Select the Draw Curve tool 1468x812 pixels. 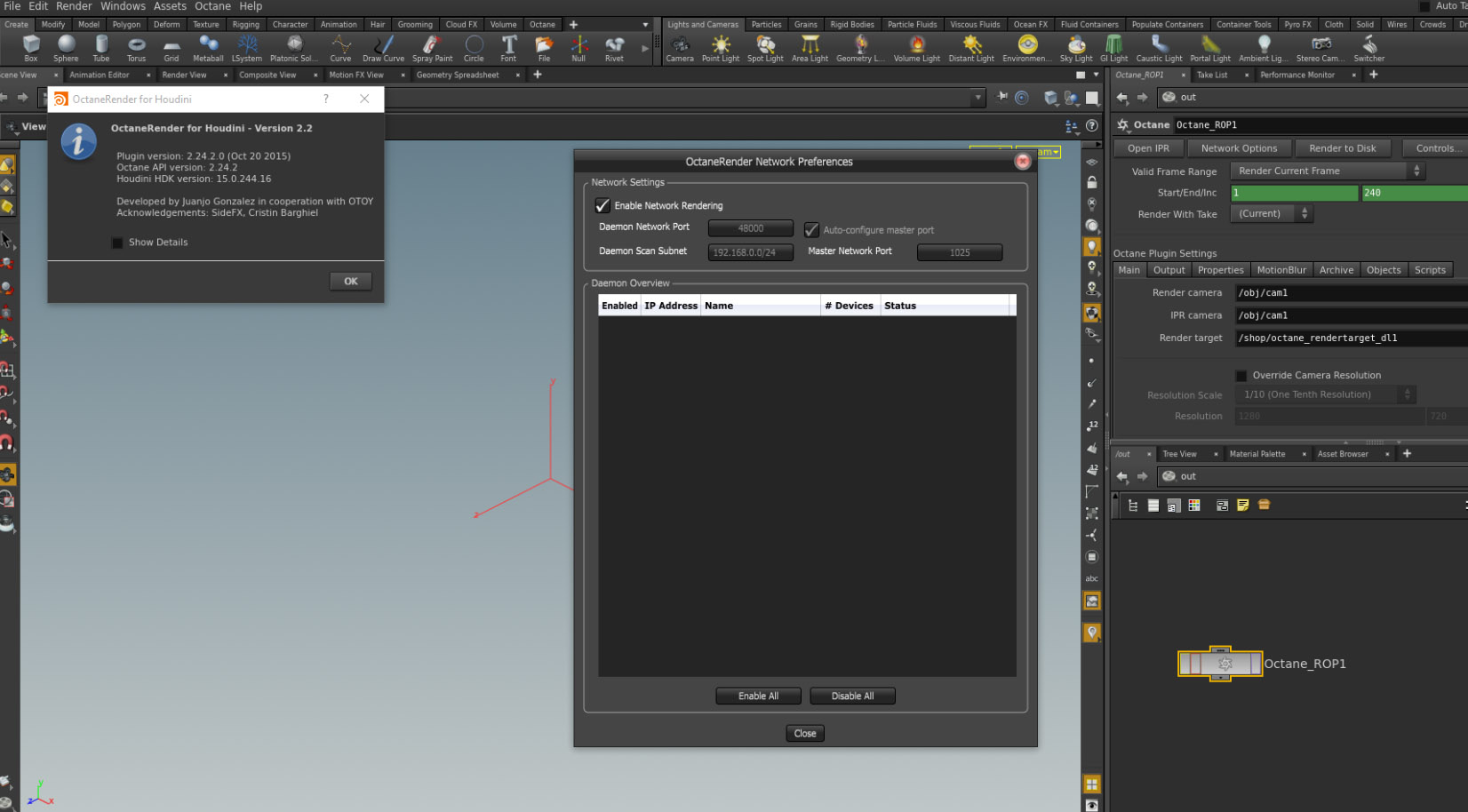pos(383,48)
